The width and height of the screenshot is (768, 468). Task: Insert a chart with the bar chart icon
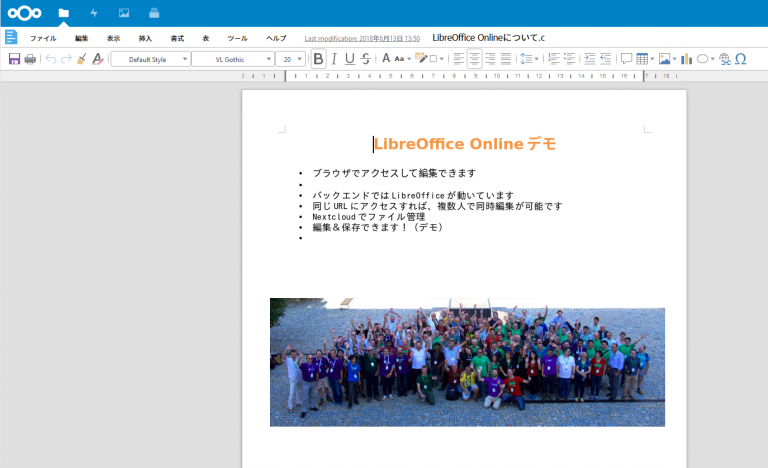686,59
